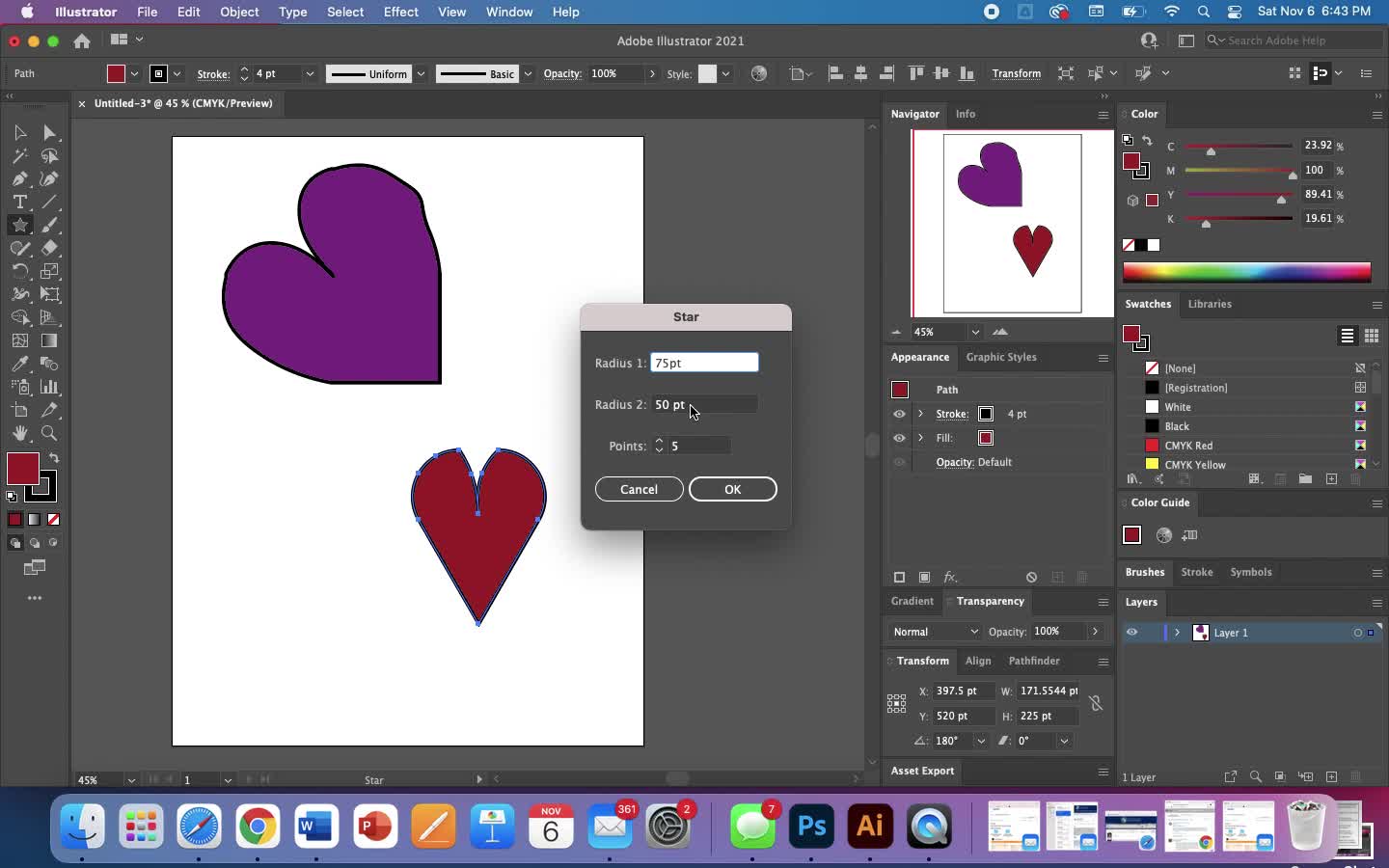Select the Eyedropper tool
The width and height of the screenshot is (1389, 868).
coord(20,364)
